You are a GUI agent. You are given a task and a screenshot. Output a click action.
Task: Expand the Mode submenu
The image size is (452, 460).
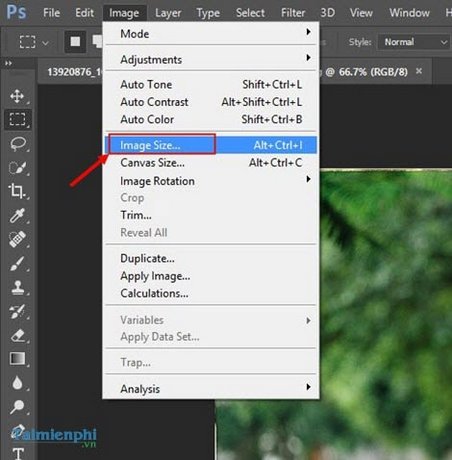211,34
